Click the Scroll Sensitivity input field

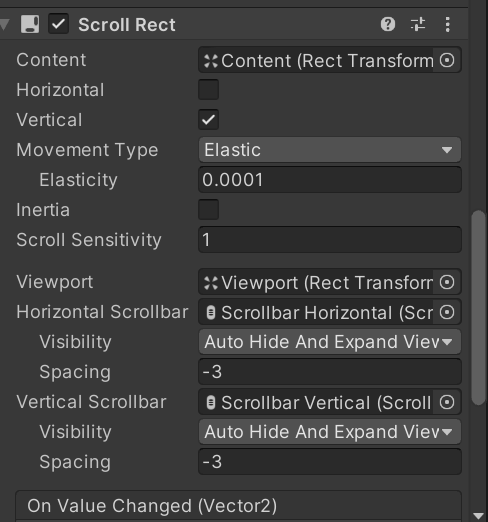coord(330,240)
